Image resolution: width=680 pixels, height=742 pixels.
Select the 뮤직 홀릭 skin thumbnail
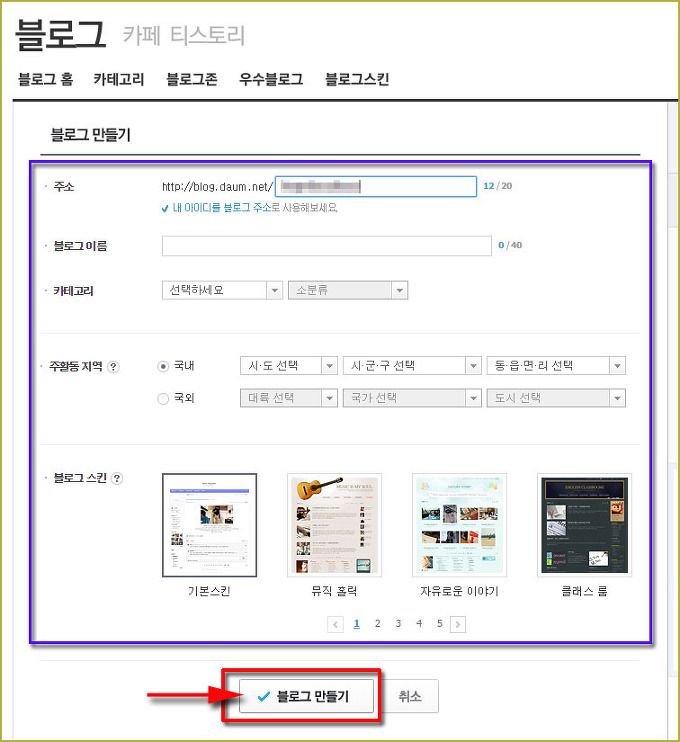point(334,525)
